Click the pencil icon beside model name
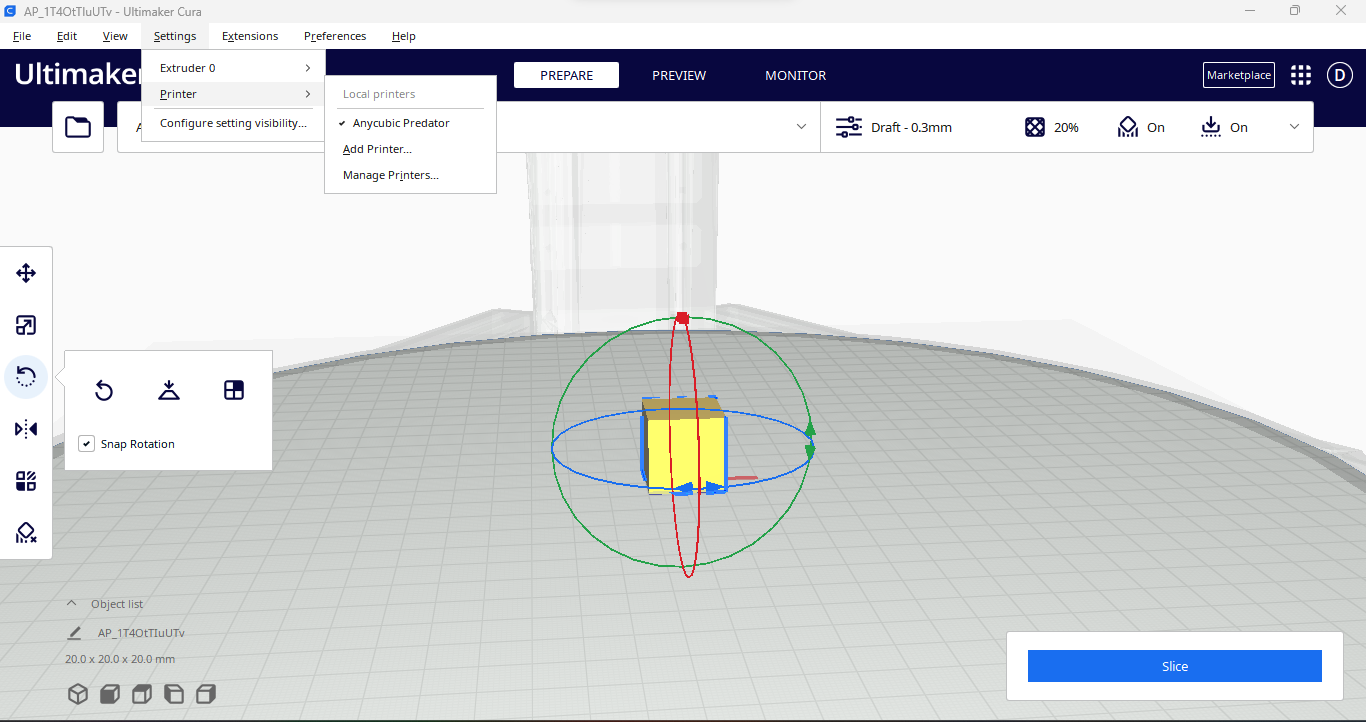1366x722 pixels. click(74, 633)
